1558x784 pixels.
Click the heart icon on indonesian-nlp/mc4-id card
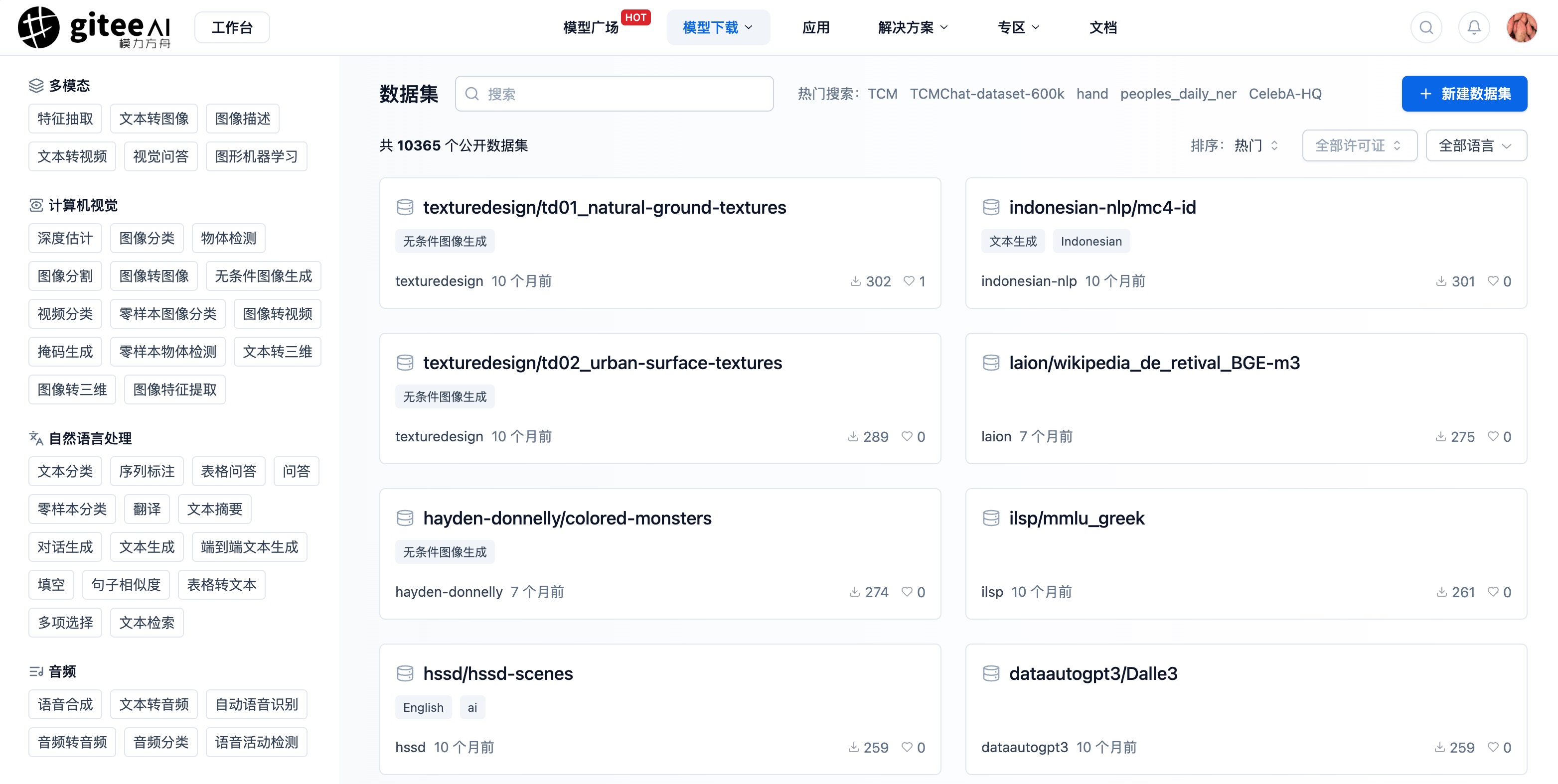1493,281
